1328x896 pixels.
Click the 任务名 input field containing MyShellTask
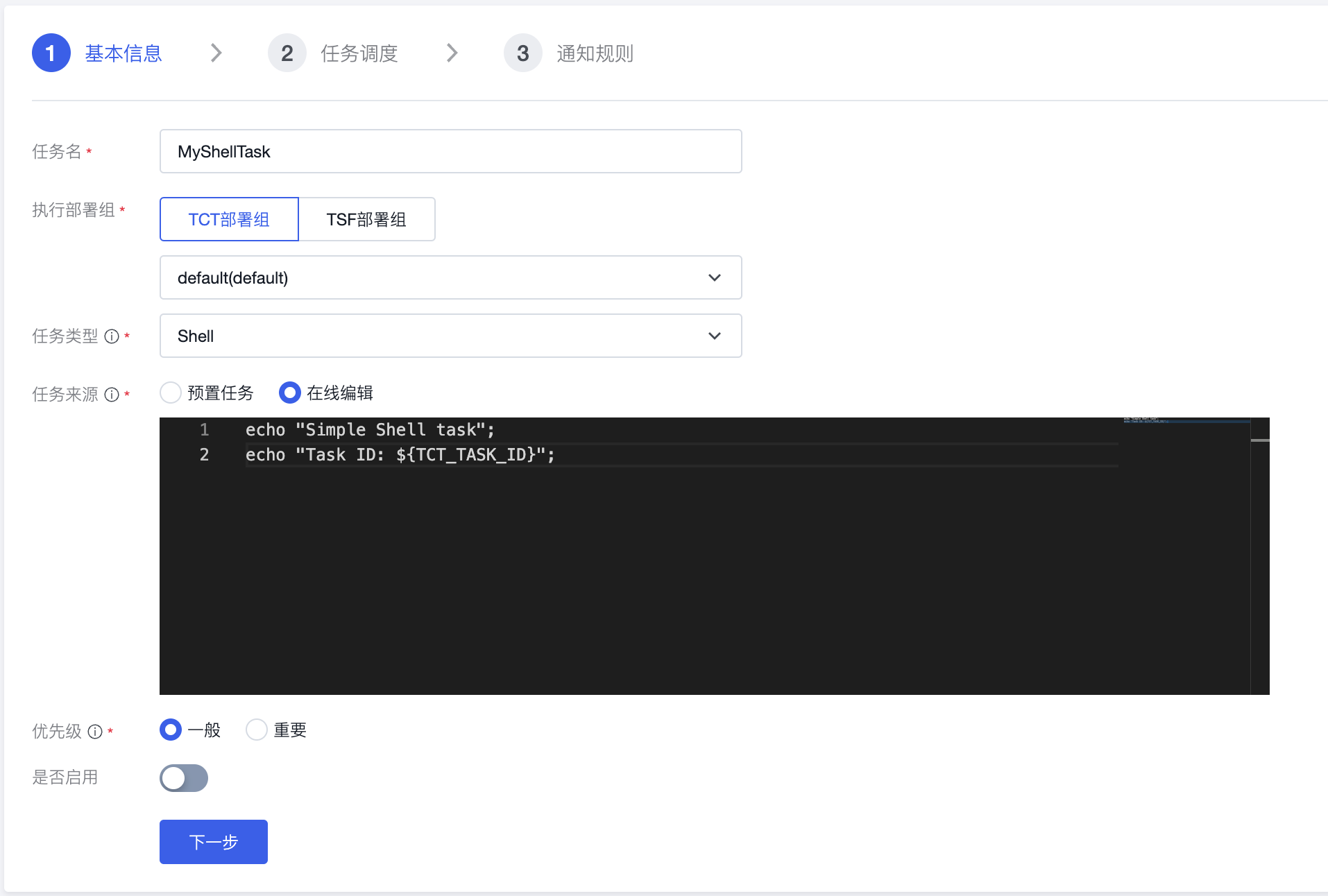451,151
